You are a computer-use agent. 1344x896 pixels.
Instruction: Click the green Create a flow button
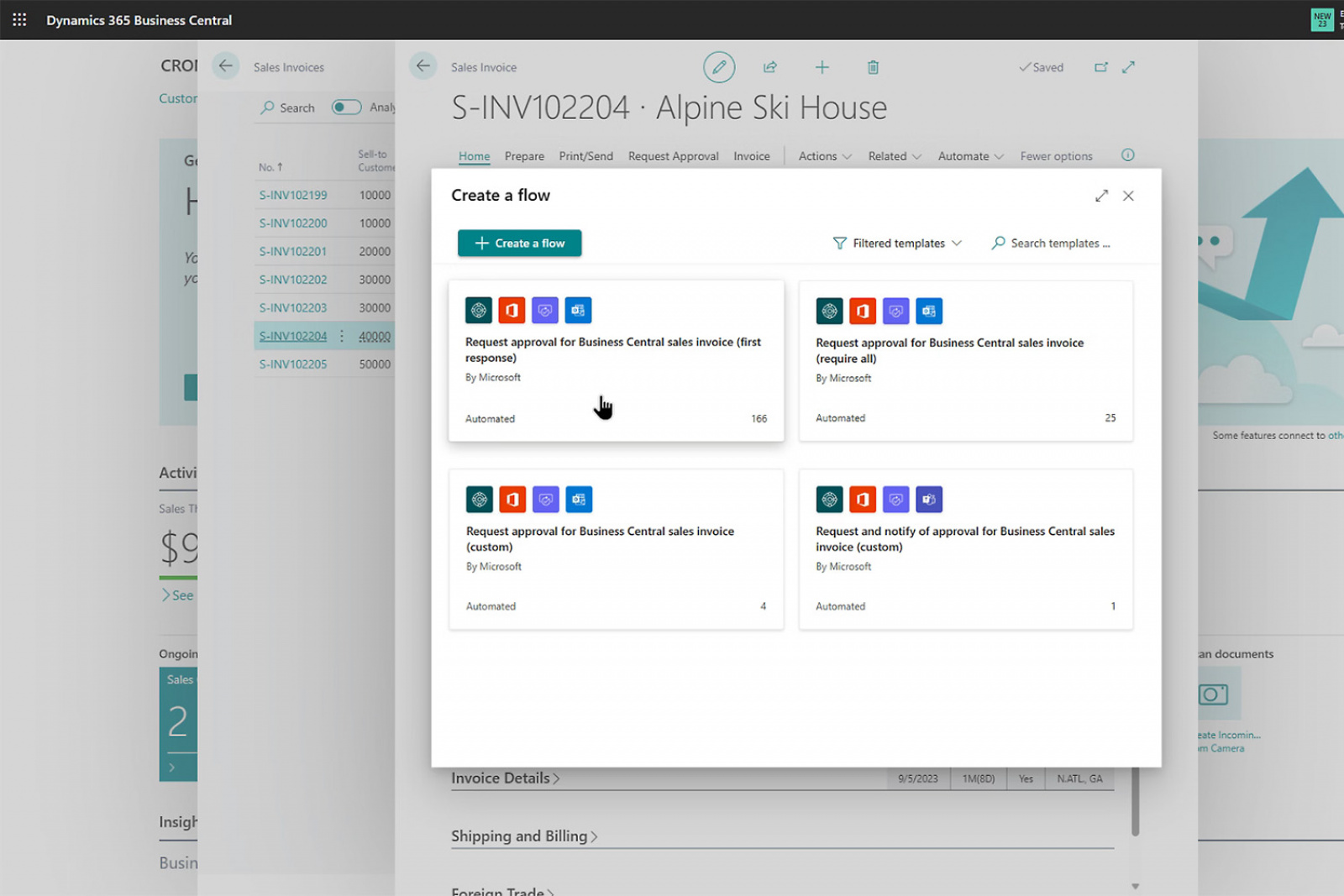[x=519, y=244]
